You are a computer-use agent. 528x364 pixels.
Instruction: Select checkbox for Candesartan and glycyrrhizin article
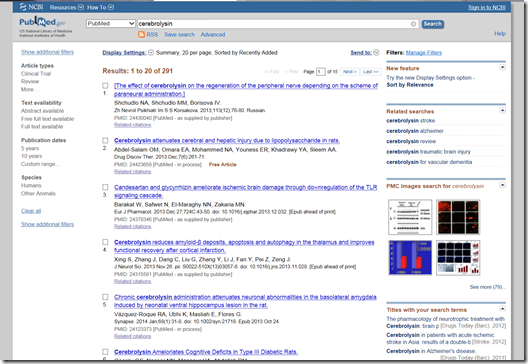point(105,187)
